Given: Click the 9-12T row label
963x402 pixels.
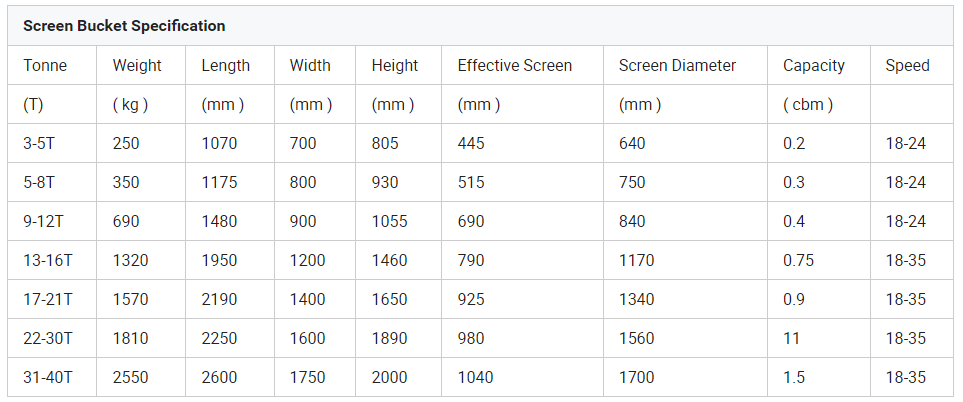Looking at the screenshot, I should [x=46, y=221].
